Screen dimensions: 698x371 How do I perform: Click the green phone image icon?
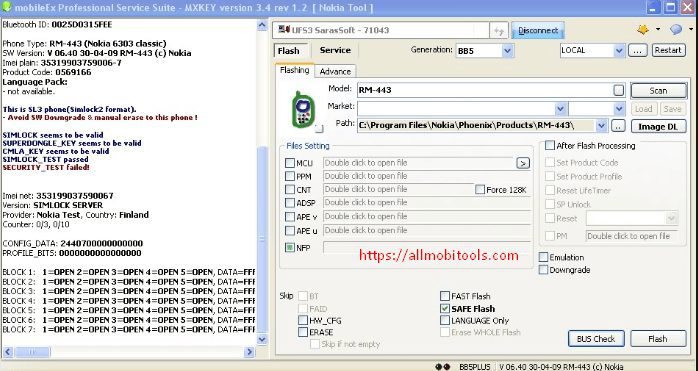coord(303,110)
